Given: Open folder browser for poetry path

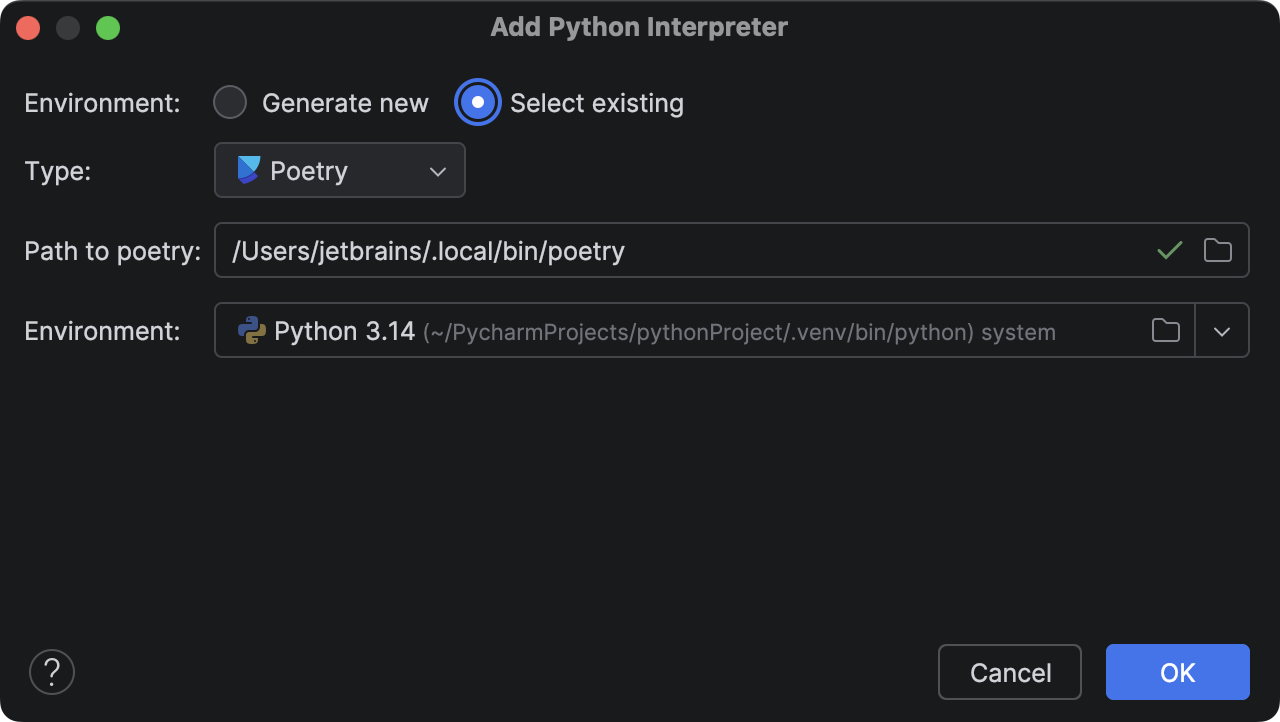Looking at the screenshot, I should tap(1217, 250).
